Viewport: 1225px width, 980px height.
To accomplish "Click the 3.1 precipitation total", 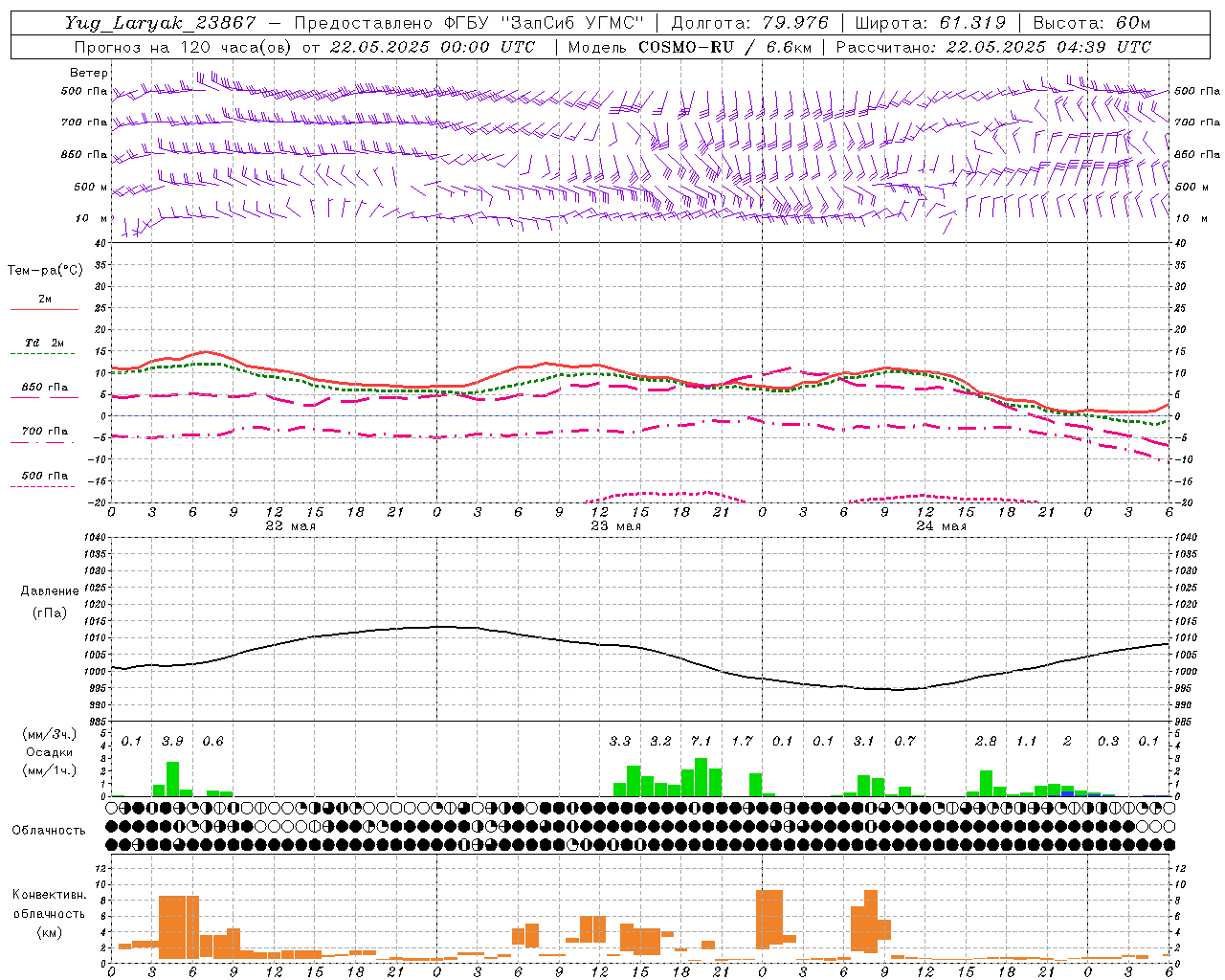I will [x=864, y=741].
